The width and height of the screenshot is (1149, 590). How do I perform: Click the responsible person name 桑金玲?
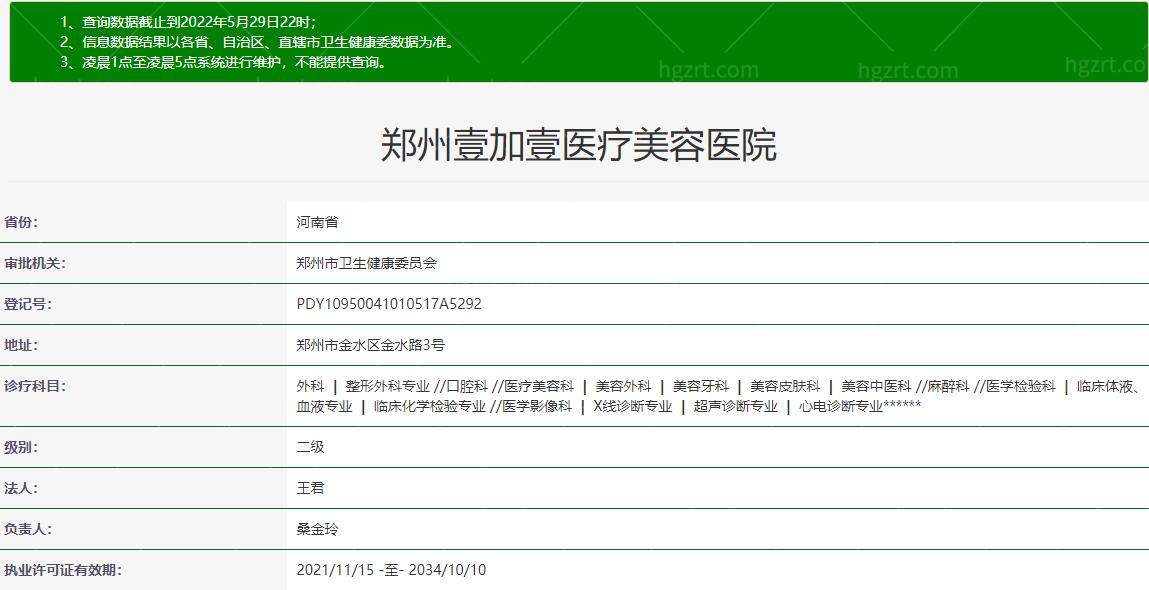[317, 530]
